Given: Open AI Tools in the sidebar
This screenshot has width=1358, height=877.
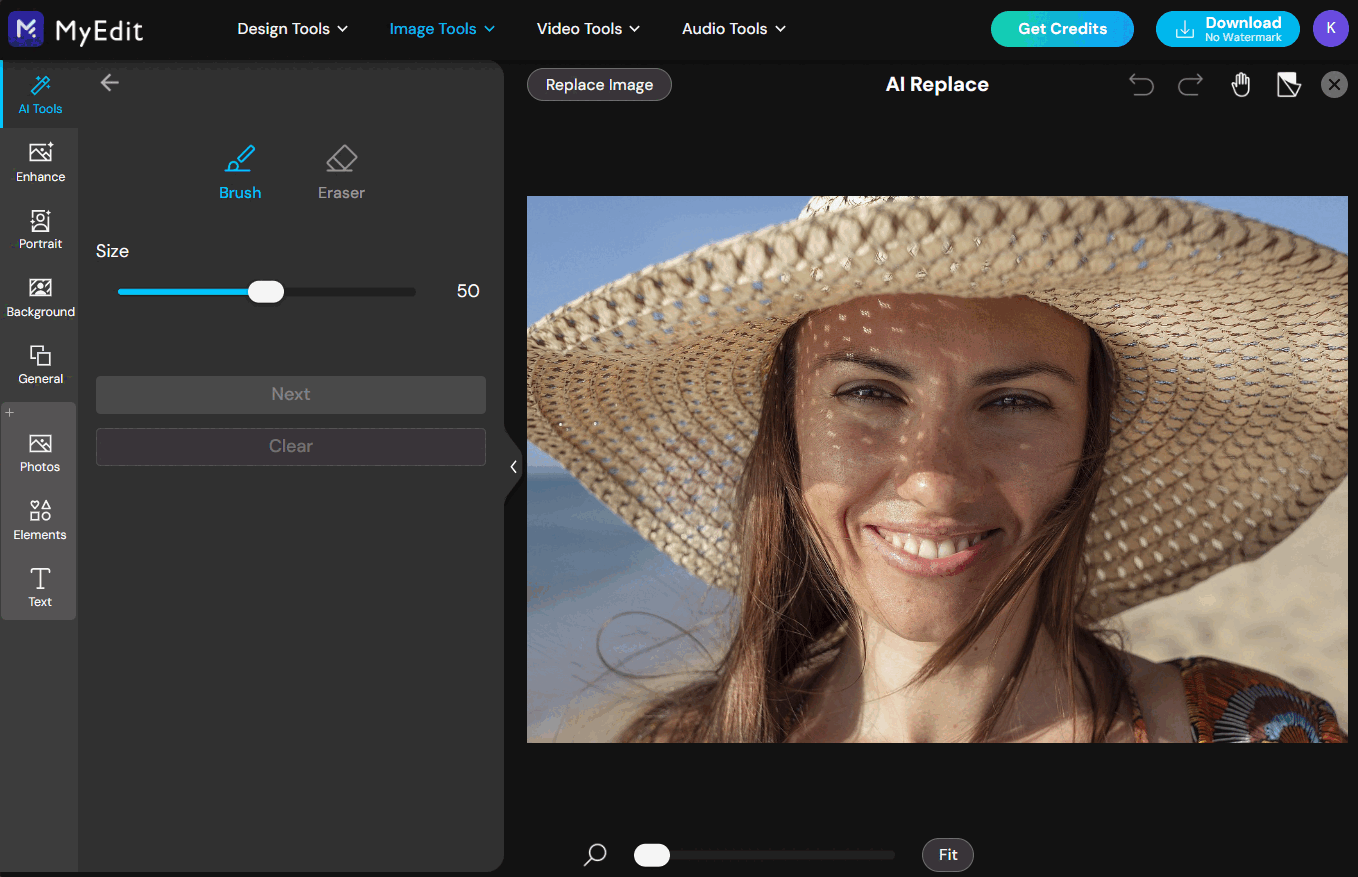Looking at the screenshot, I should pyautogui.click(x=40, y=94).
